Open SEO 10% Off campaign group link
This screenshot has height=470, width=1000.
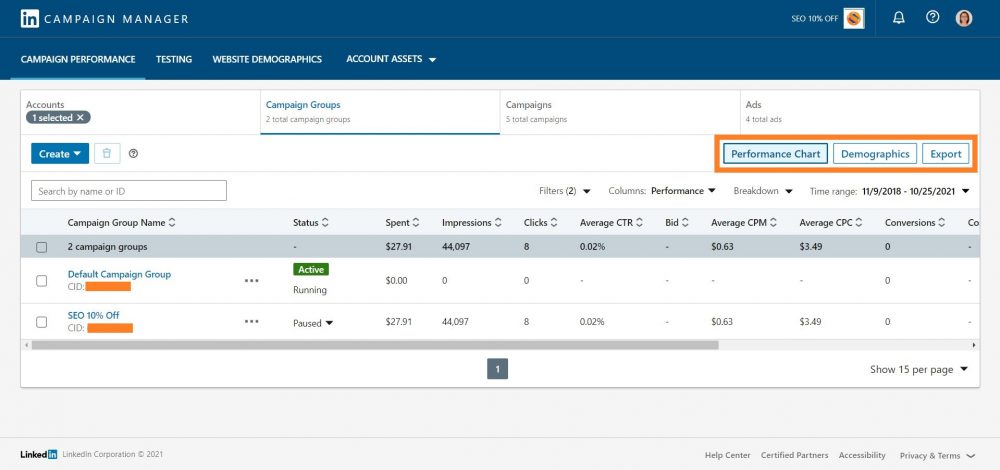pyautogui.click(x=93, y=315)
